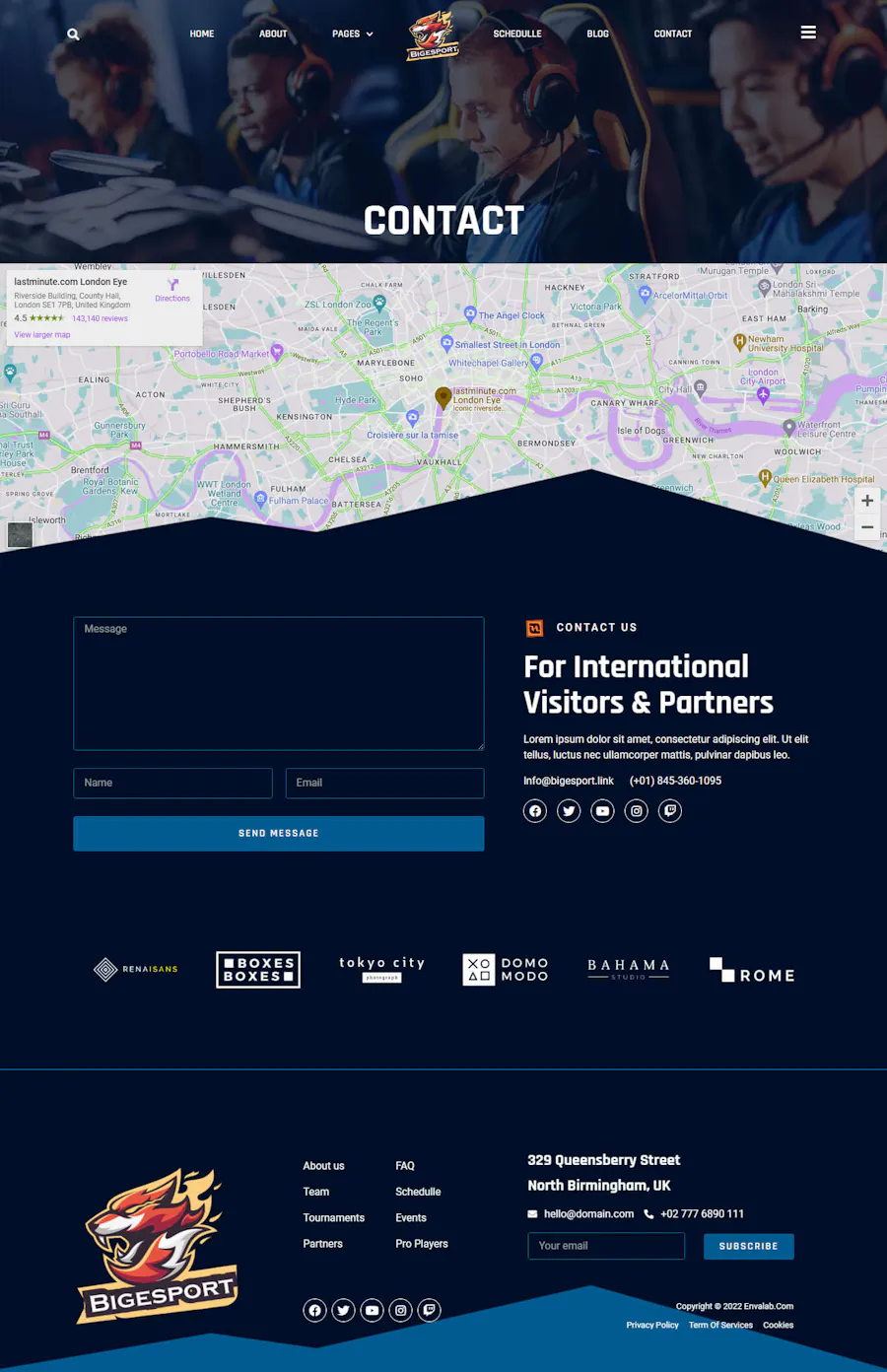The image size is (887, 1372).
Task: Open the About us footer link
Action: click(x=323, y=1166)
